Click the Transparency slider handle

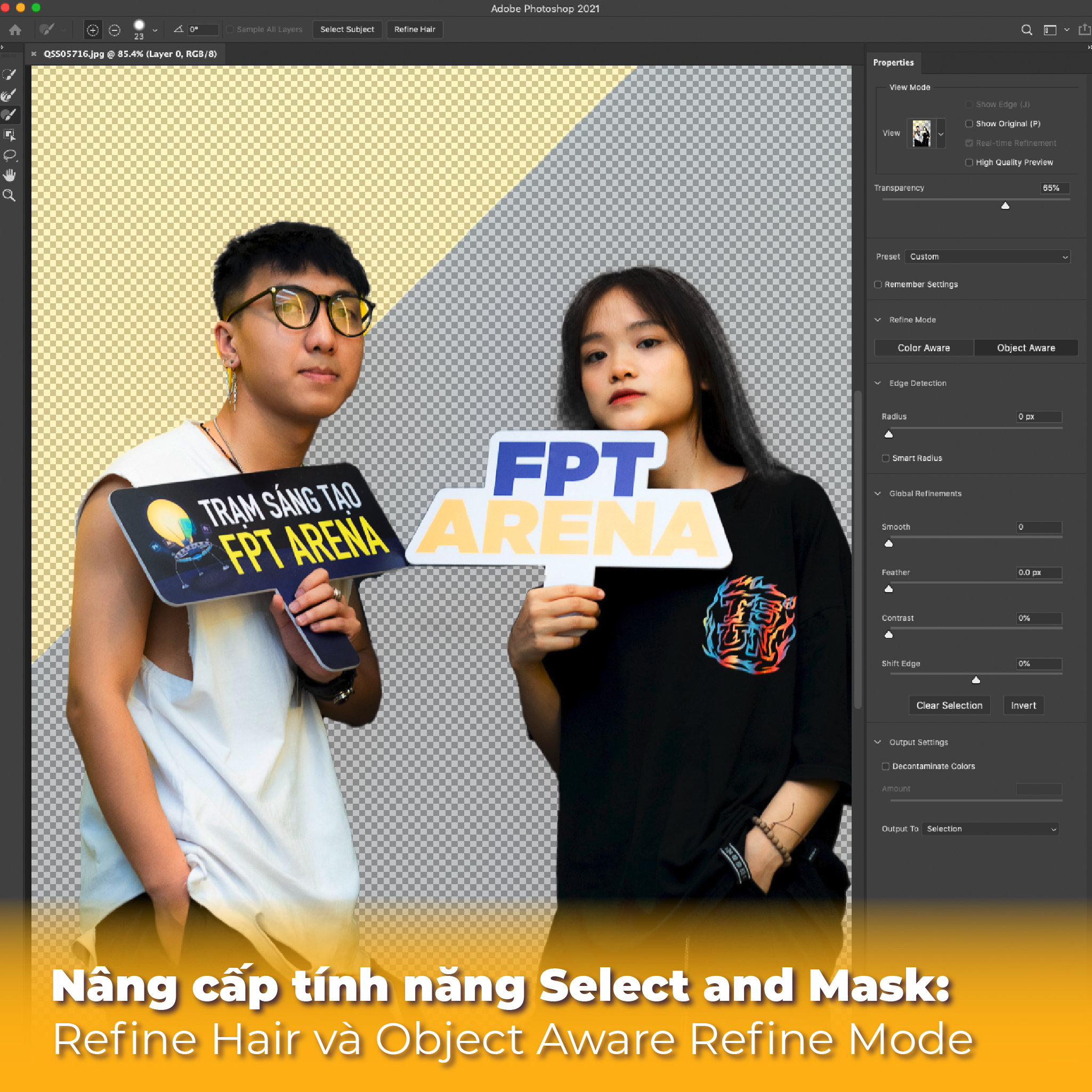1005,206
